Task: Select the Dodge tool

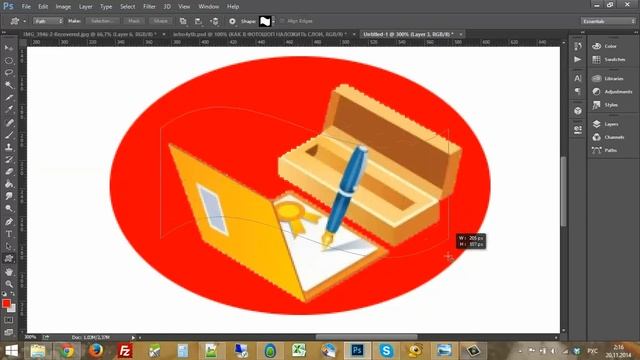Action: (x=9, y=209)
